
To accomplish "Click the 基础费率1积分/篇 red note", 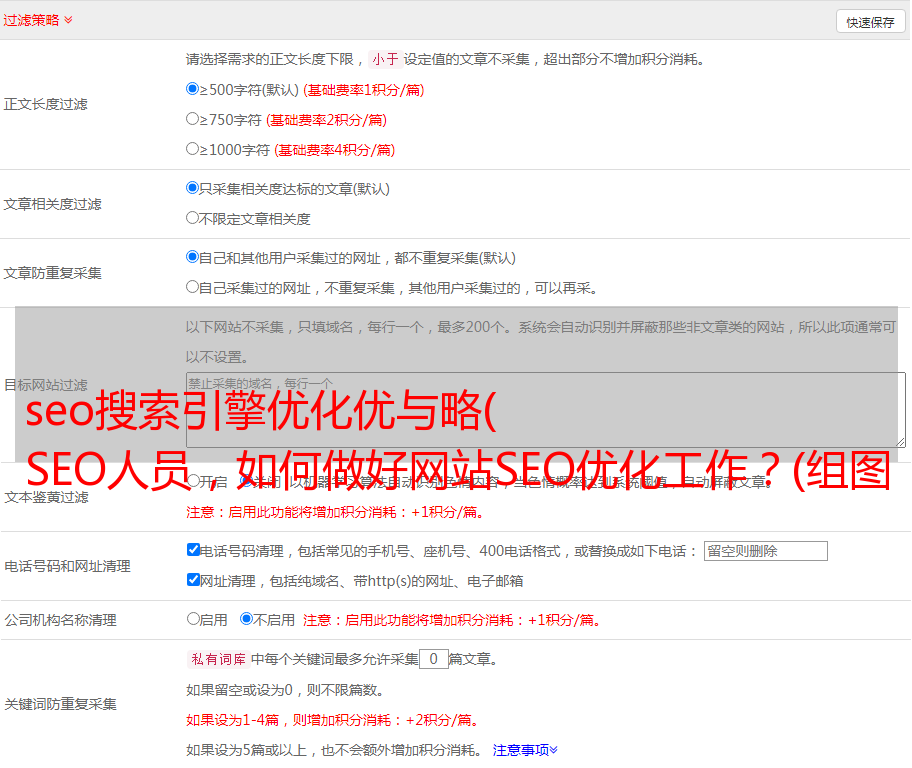I will (364, 90).
